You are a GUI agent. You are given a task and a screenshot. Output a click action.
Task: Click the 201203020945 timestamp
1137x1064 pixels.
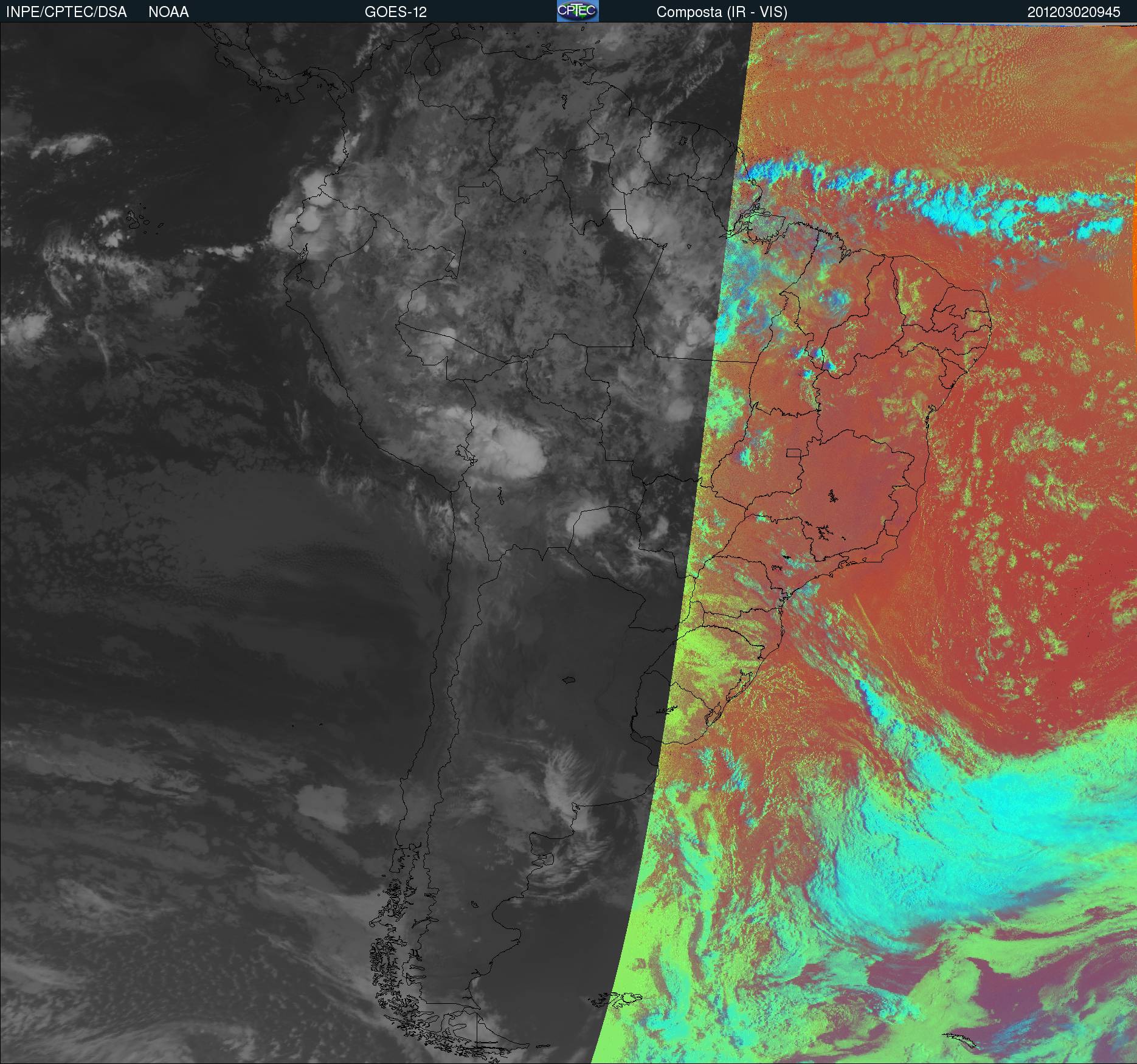[1074, 12]
